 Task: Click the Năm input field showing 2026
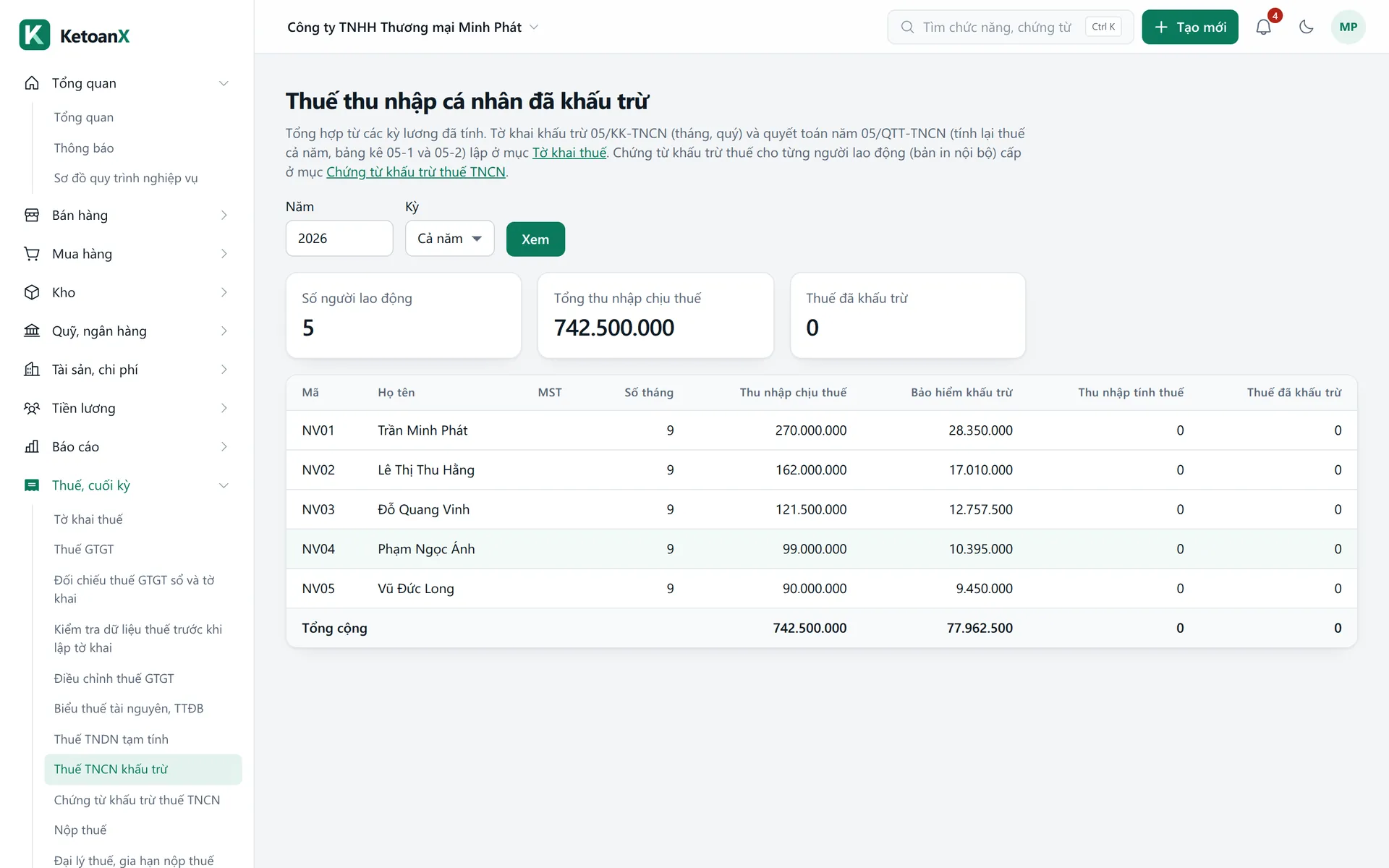[x=339, y=238]
